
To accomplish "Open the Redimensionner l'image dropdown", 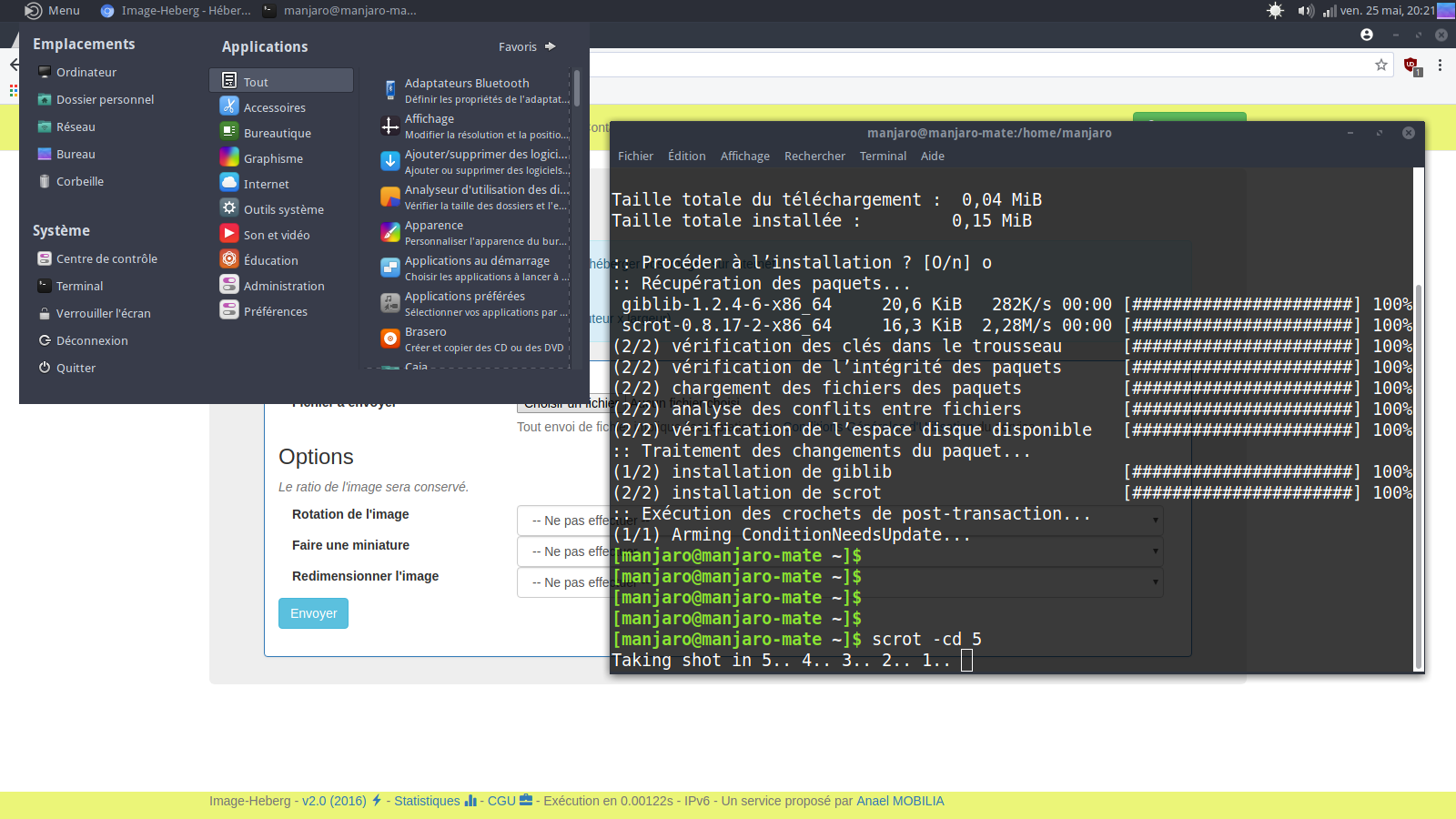I will pos(562,582).
